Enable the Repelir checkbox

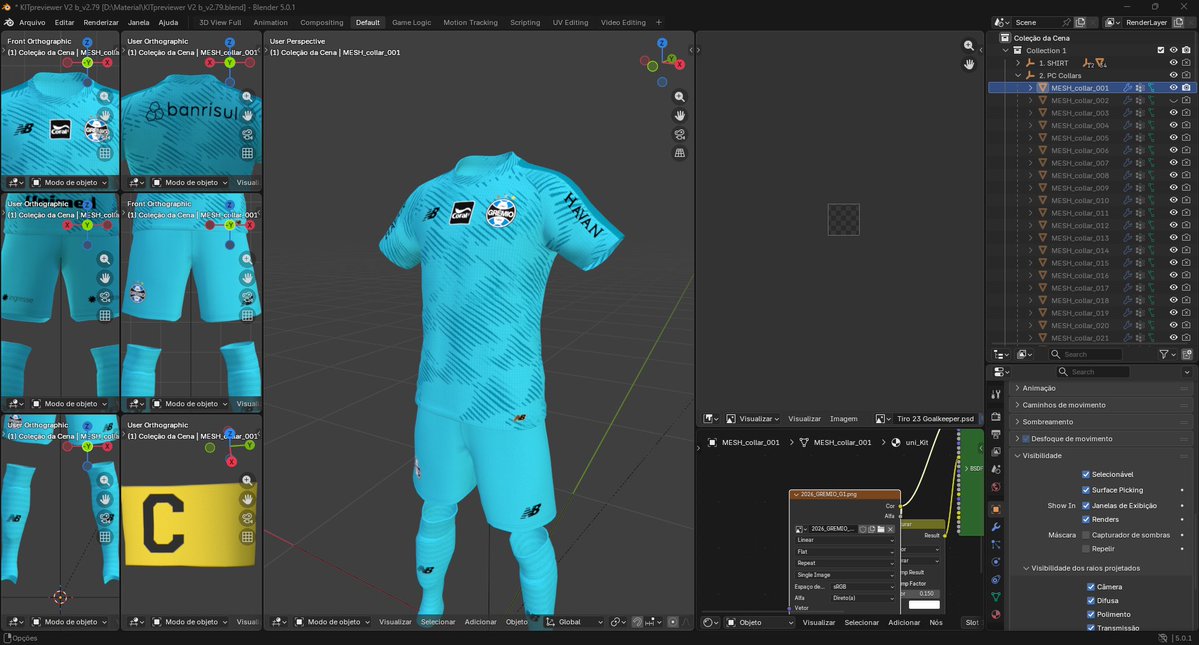tap(1086, 549)
